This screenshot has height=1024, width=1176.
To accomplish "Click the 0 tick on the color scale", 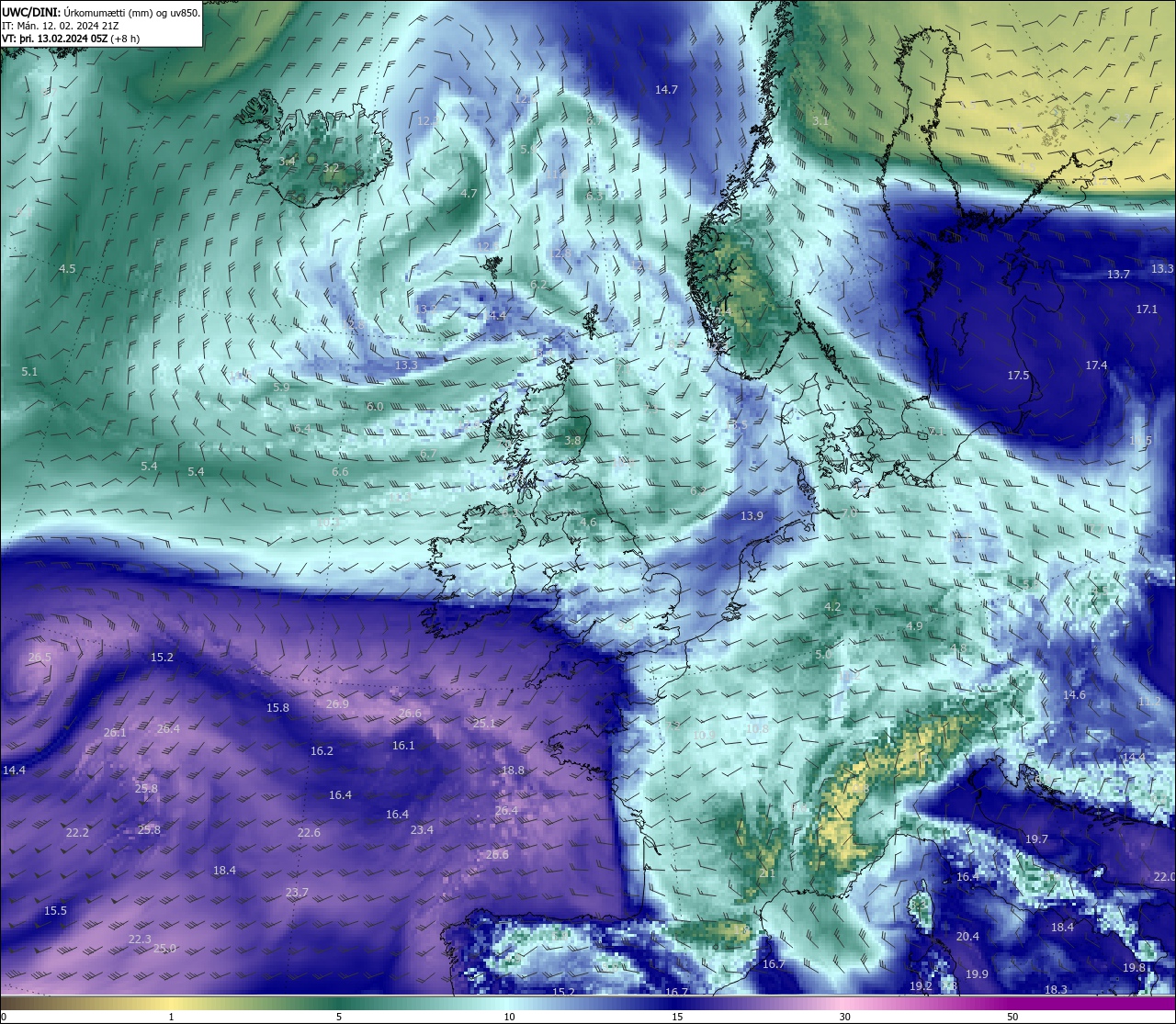I will (4, 1017).
